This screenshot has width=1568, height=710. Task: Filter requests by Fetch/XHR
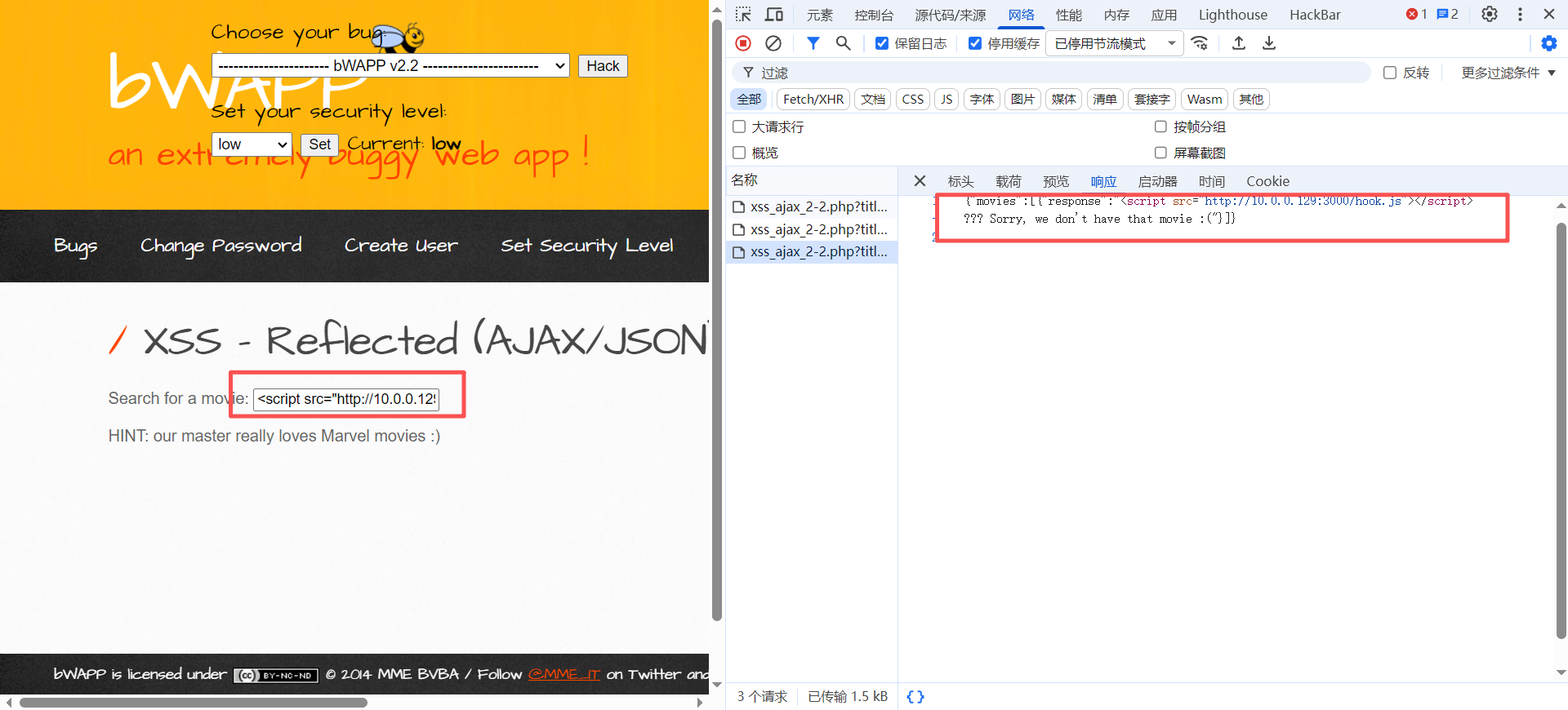[x=813, y=100]
